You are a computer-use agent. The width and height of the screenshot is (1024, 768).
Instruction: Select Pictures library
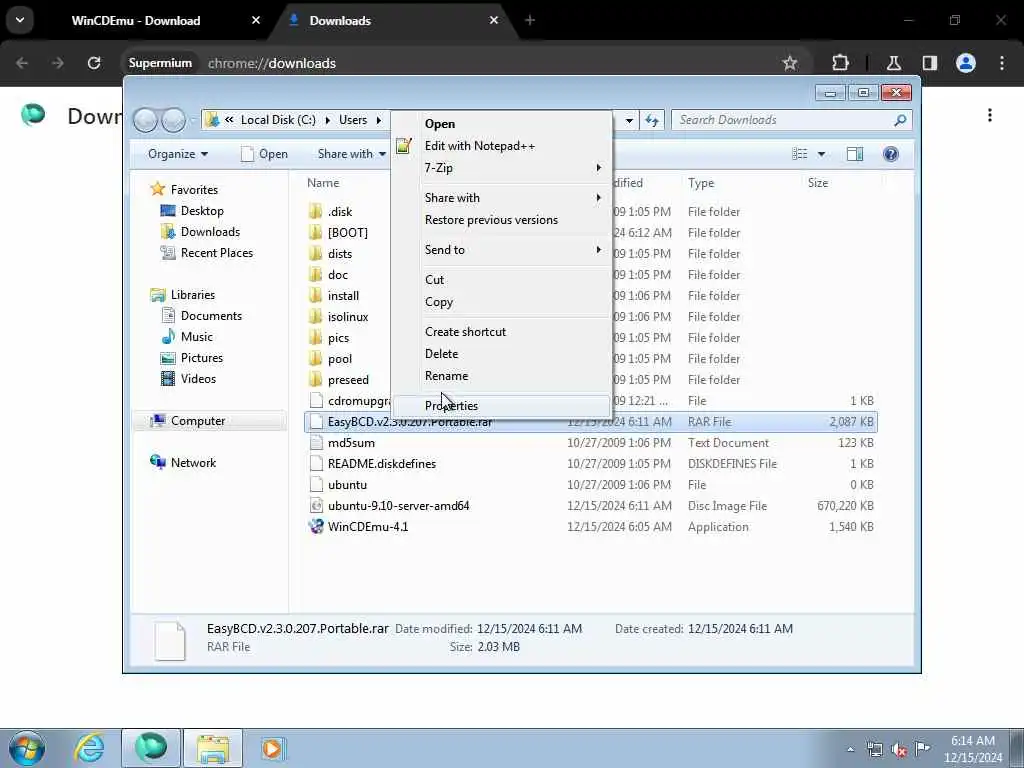pyautogui.click(x=192, y=357)
